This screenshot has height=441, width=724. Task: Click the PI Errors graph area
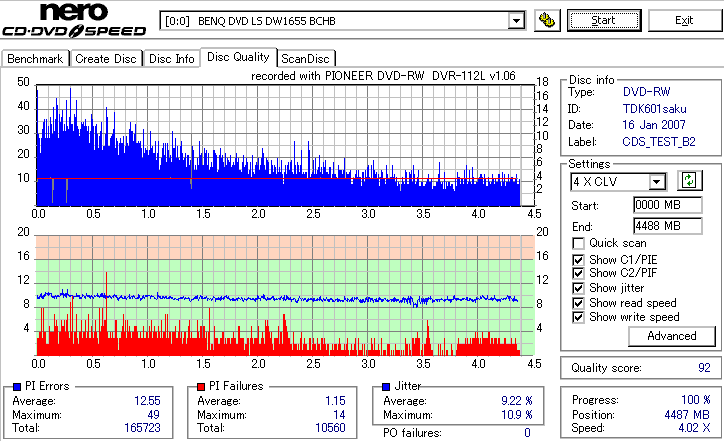[285, 145]
